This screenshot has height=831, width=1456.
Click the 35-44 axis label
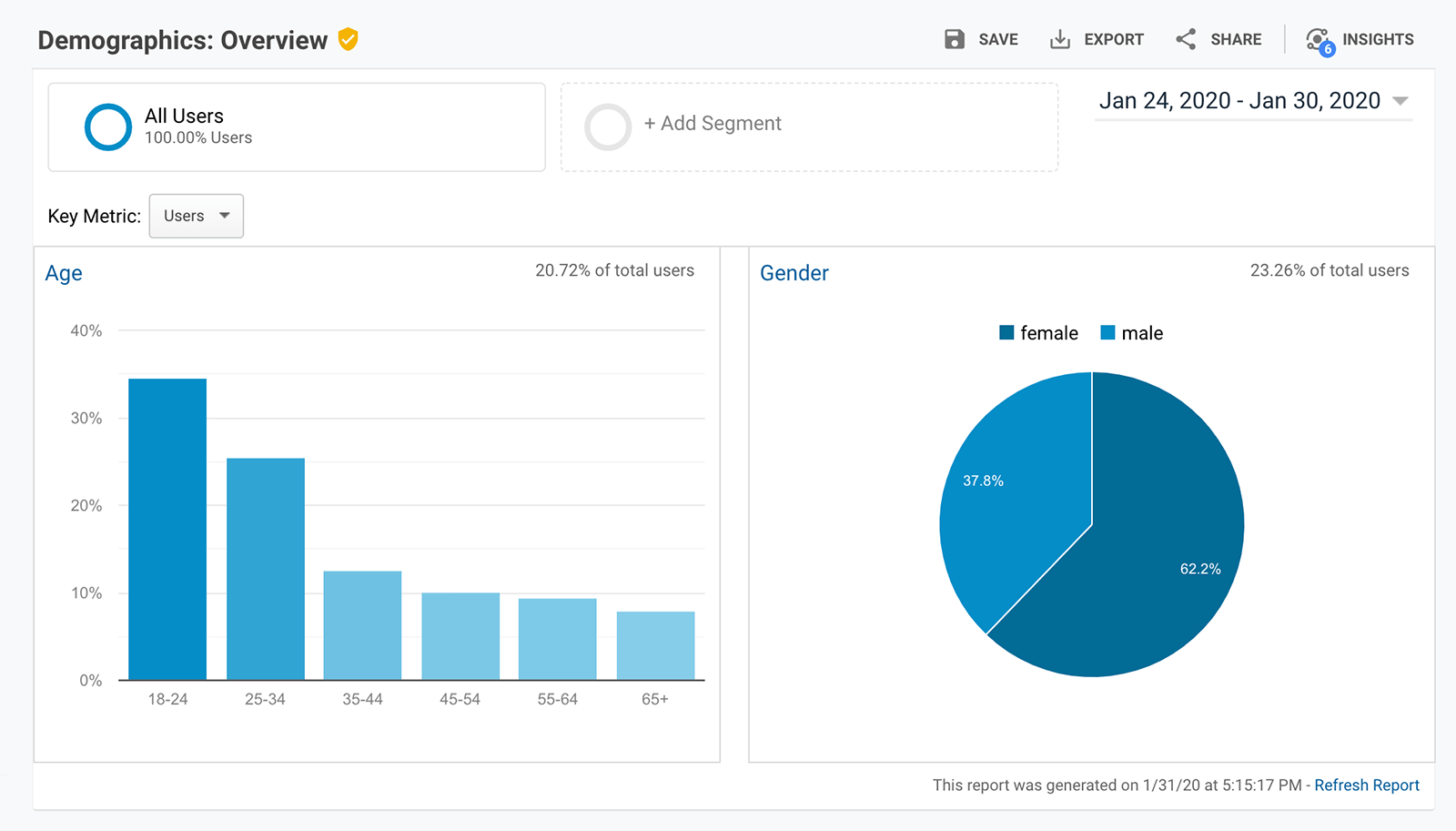tap(362, 699)
